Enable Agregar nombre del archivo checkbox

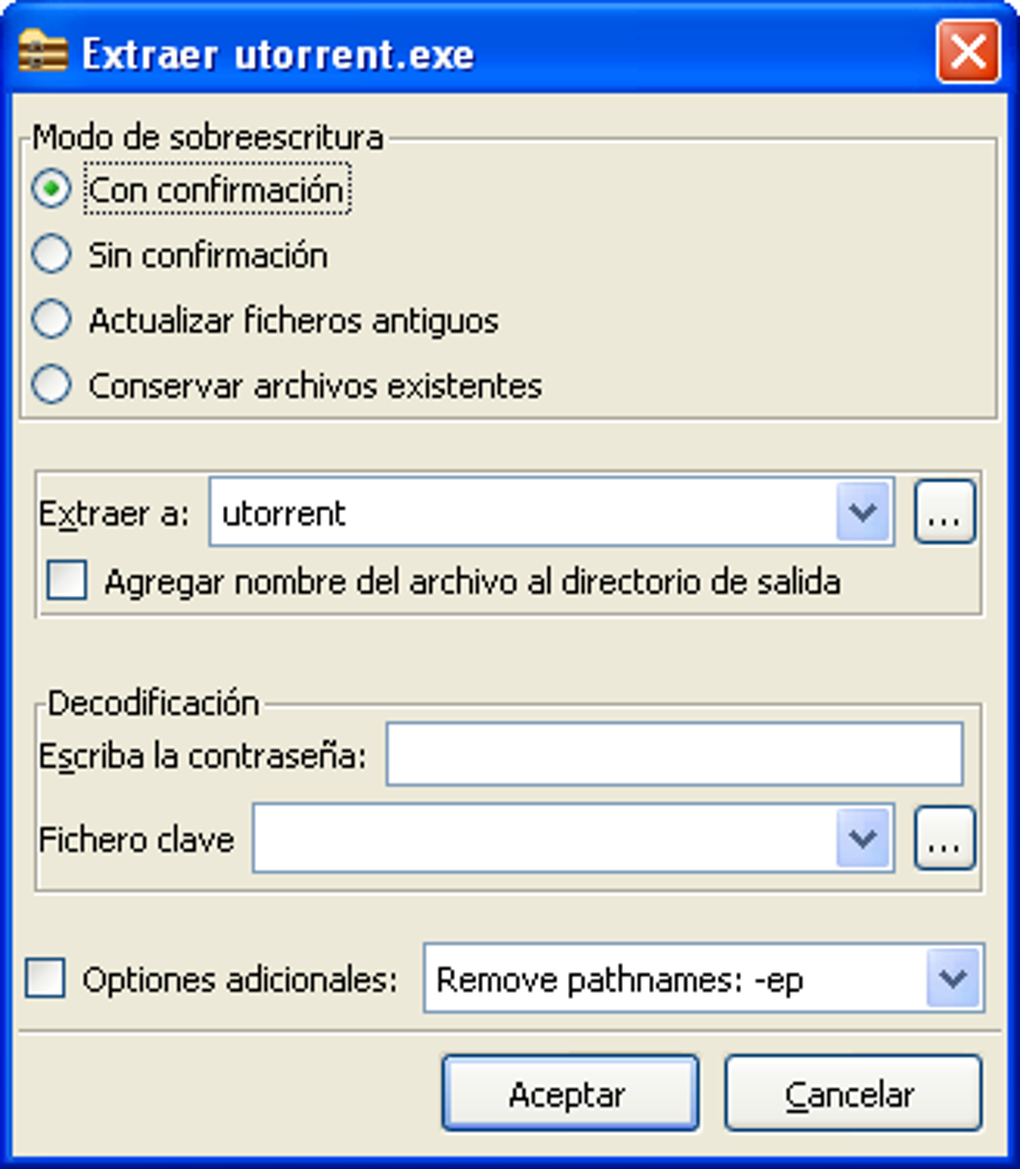[x=66, y=580]
